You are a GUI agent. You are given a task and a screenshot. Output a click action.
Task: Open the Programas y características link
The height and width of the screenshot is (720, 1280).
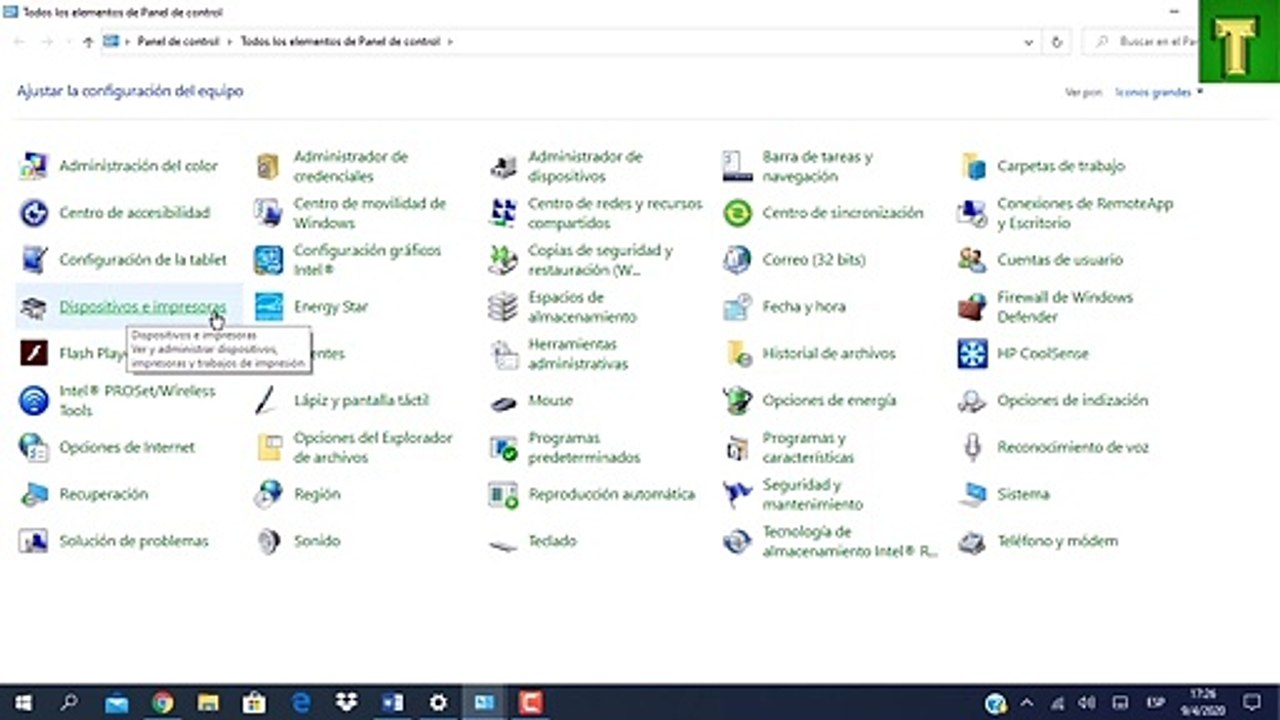coord(808,447)
